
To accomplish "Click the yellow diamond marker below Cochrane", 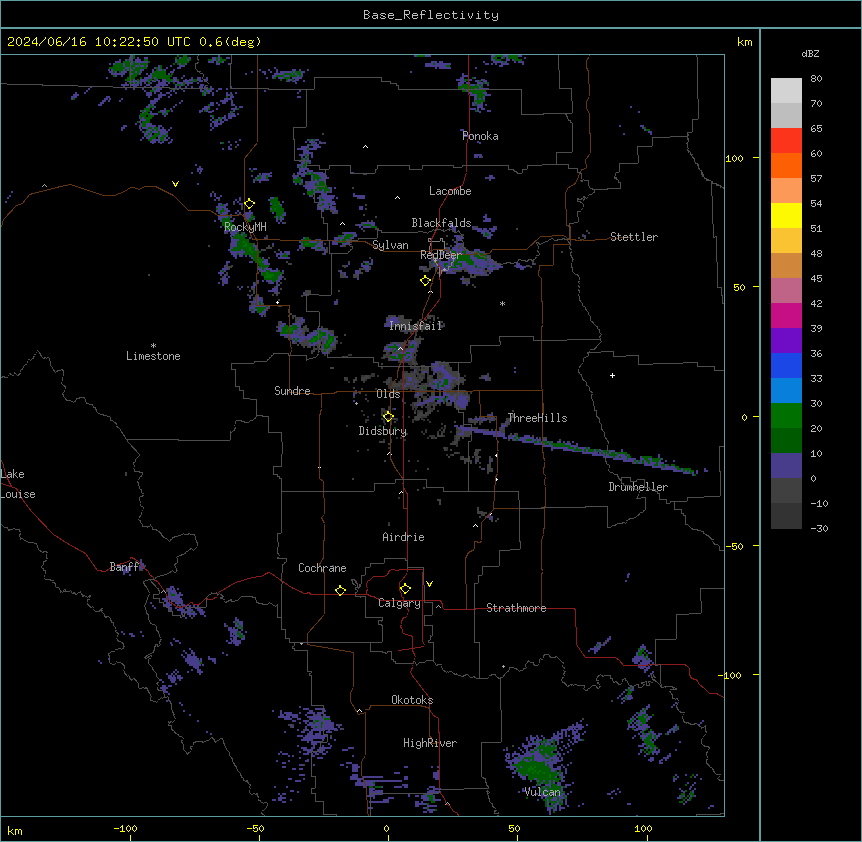I will coord(340,590).
